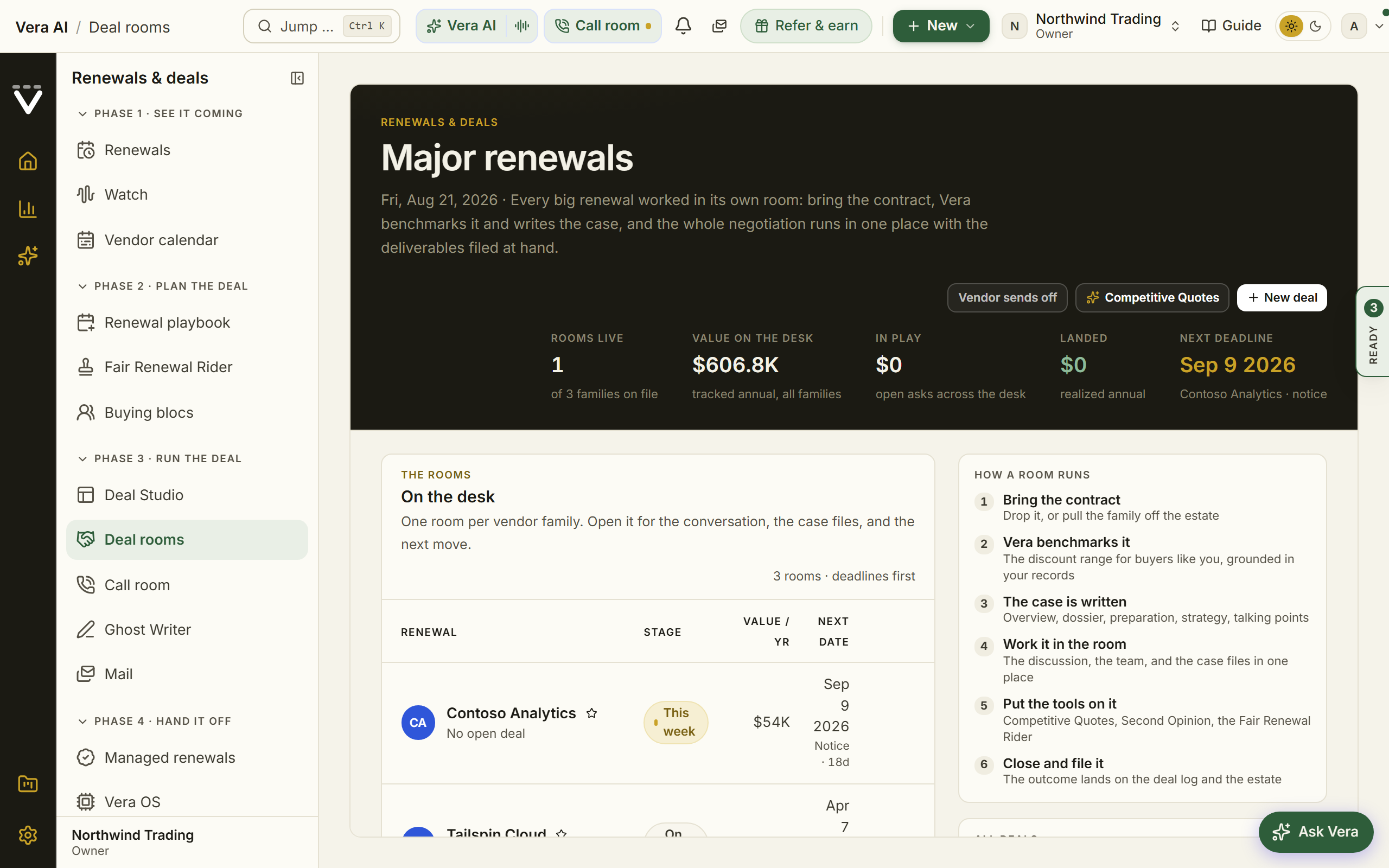
Task: Open Ghost Writer
Action: (187, 630)
